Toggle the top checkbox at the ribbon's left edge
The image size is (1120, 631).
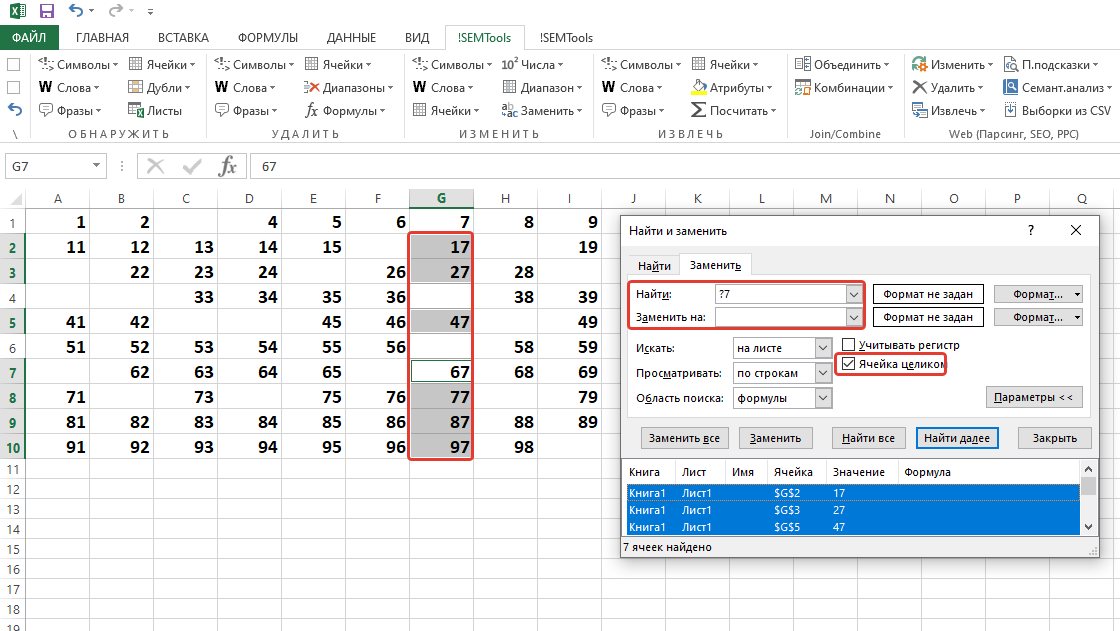pos(13,64)
